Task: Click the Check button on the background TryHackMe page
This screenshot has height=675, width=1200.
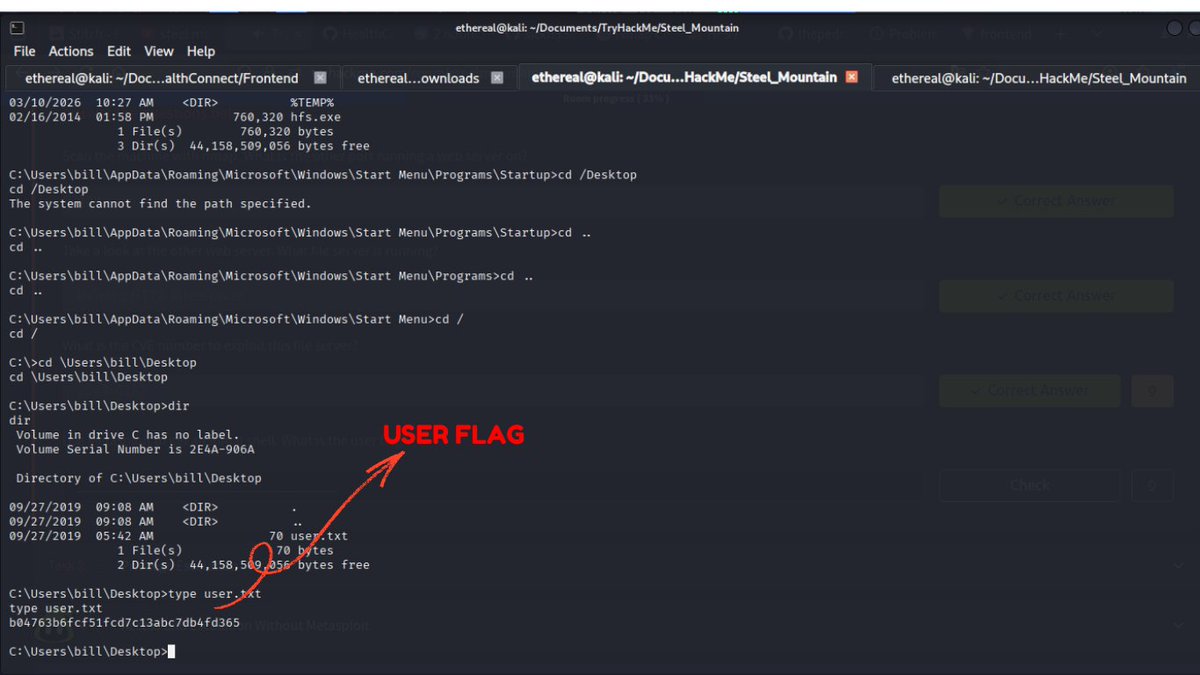Action: [x=1030, y=485]
